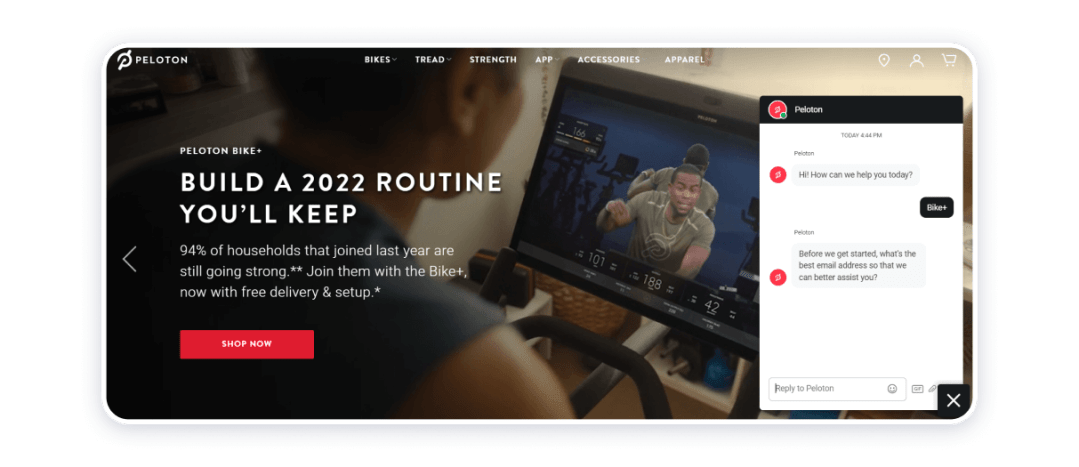Screen dimensions: 1079x467
Task: Navigate to the Apparel section
Action: pos(684,60)
